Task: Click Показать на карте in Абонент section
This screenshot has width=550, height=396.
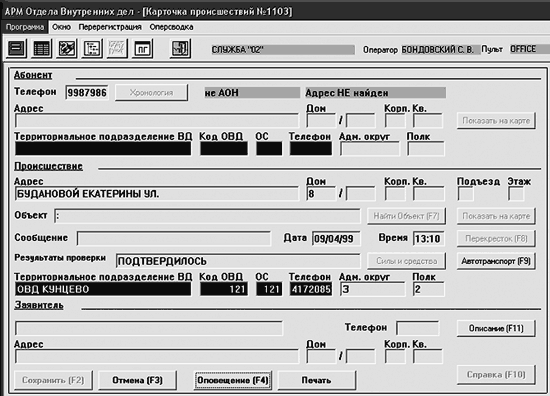Action: click(496, 121)
